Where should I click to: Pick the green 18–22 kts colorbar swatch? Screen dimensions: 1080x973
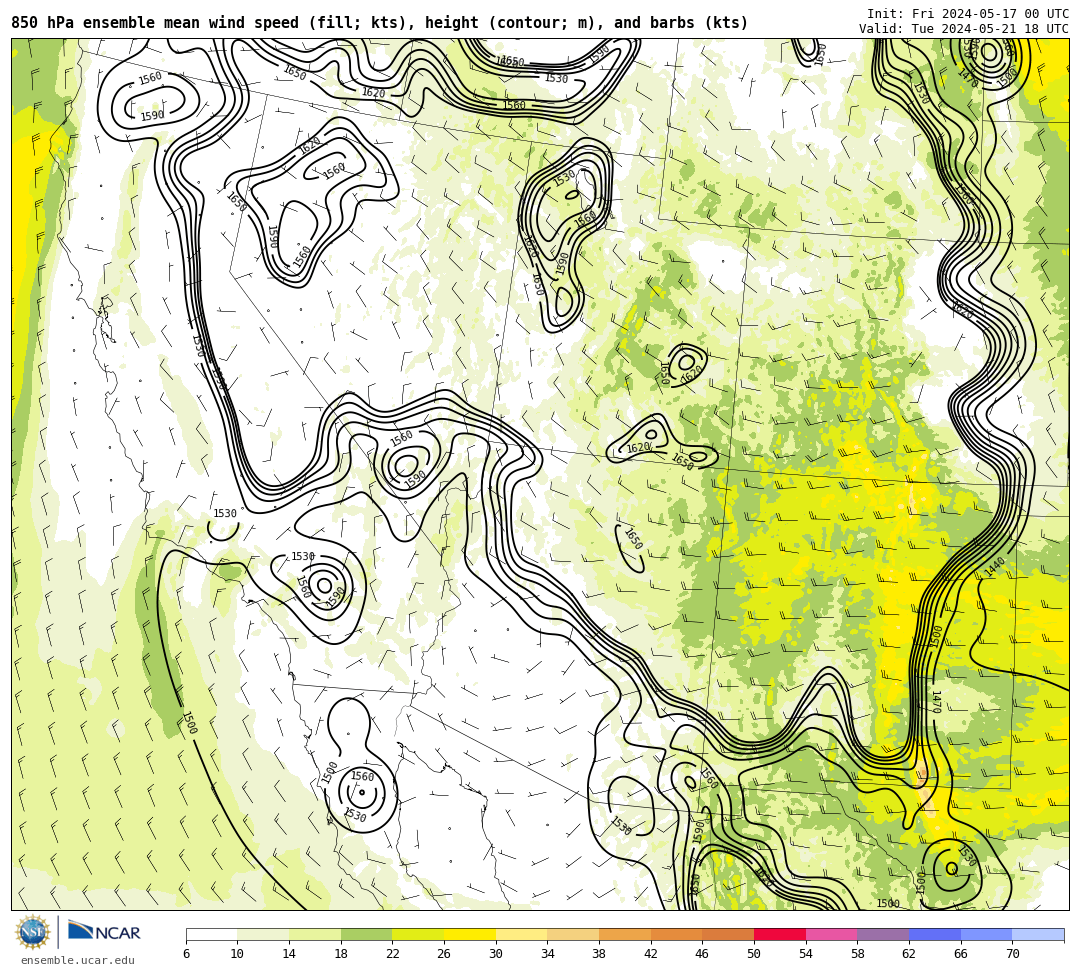[x=366, y=934]
